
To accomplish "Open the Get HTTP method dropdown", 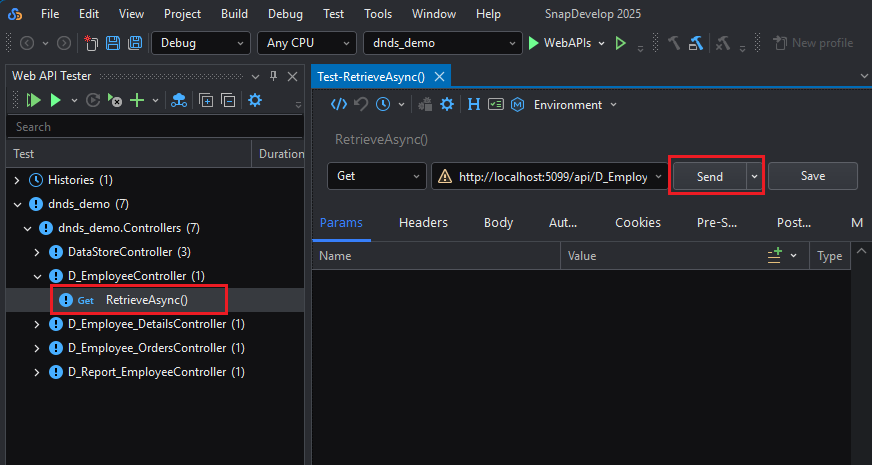I will 376,176.
